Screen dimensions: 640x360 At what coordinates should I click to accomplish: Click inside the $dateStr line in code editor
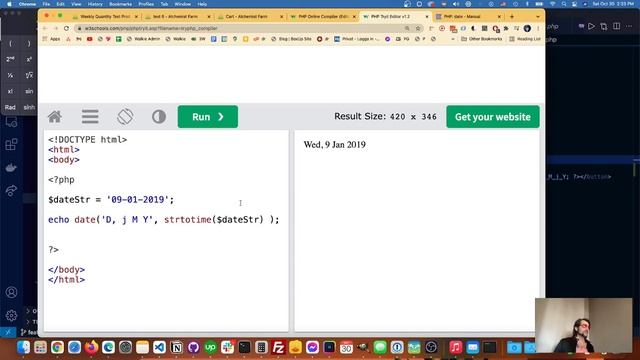(111, 200)
